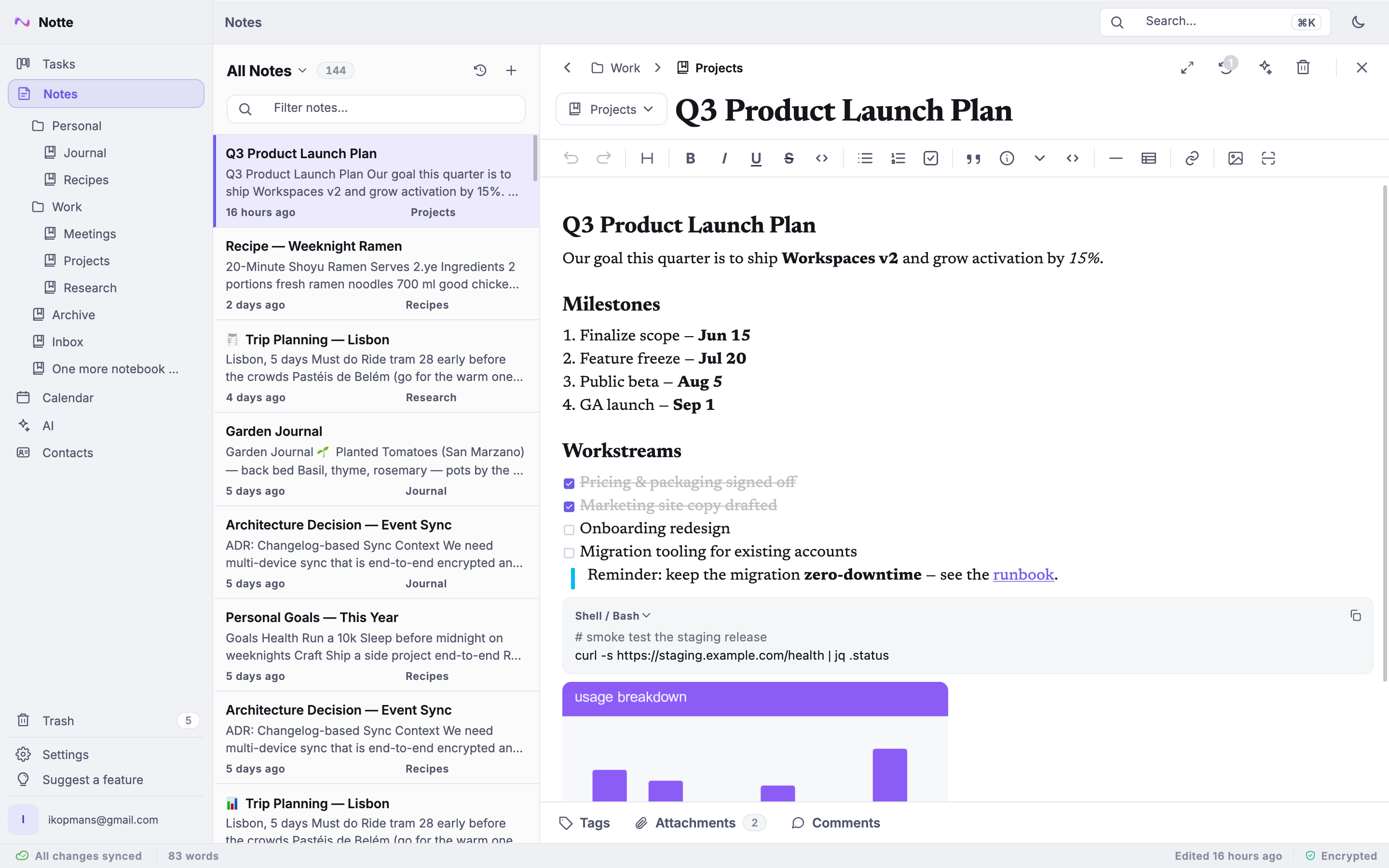
Task: Click the notes list scrollbar
Action: [535, 158]
